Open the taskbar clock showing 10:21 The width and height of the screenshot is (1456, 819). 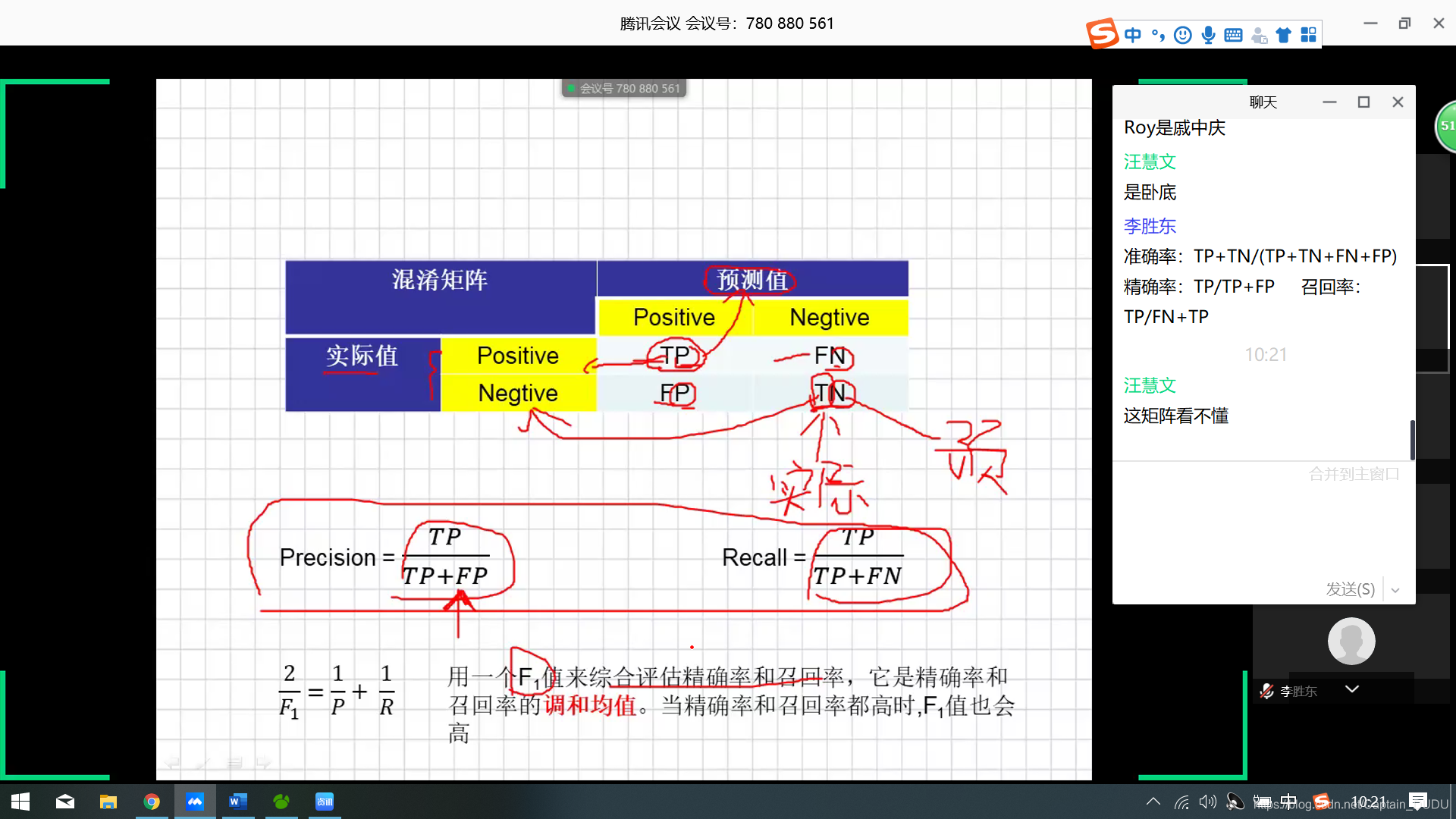[x=1368, y=802]
